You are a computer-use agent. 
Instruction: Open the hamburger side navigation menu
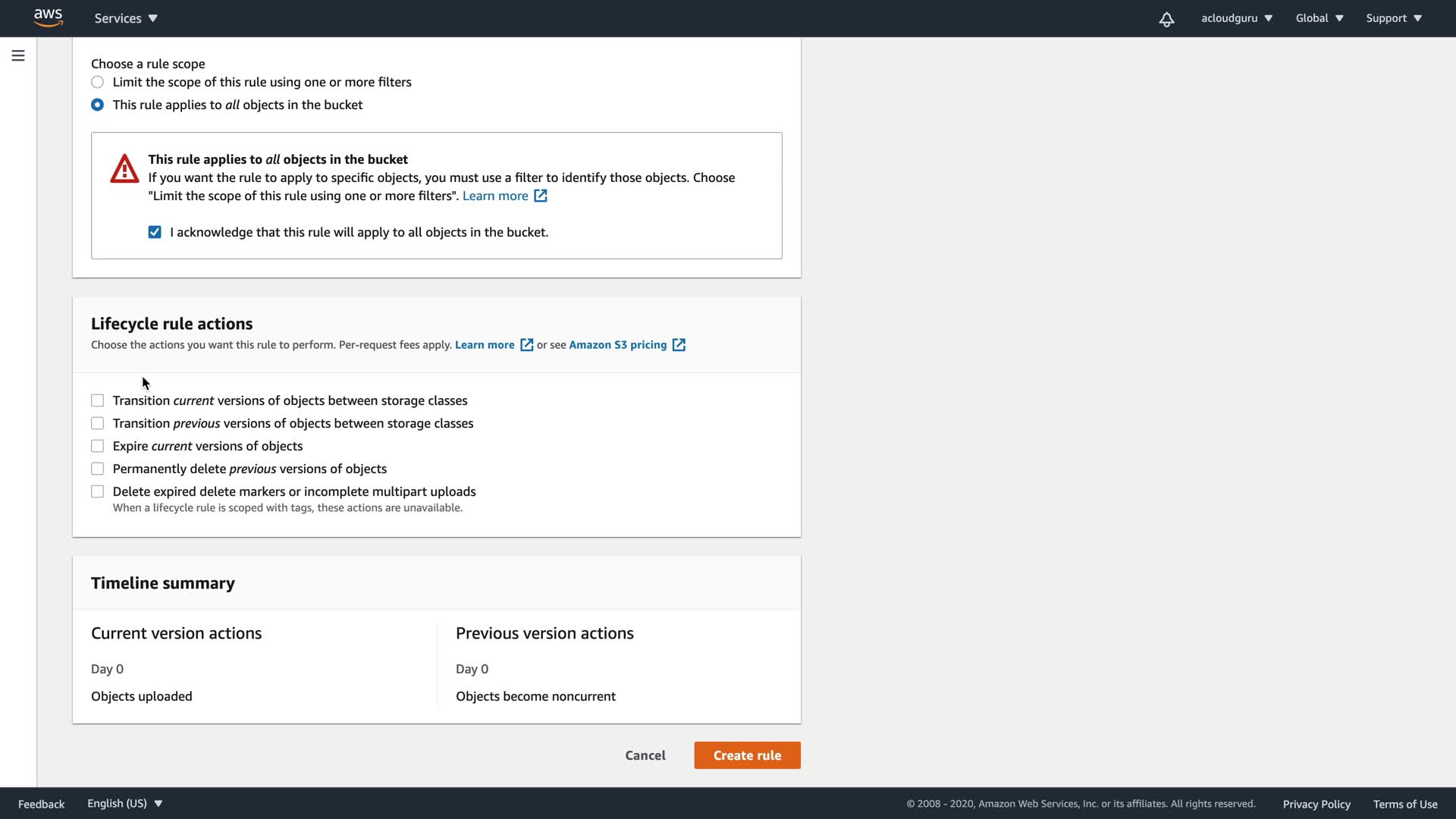pyautogui.click(x=18, y=55)
